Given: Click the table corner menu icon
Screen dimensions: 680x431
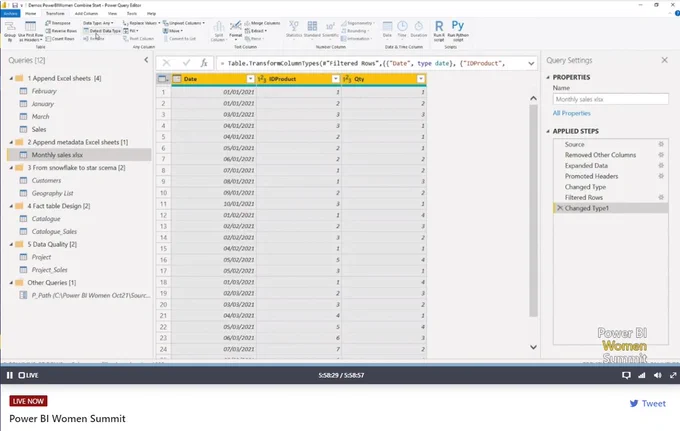Looking at the screenshot, I should coord(163,79).
